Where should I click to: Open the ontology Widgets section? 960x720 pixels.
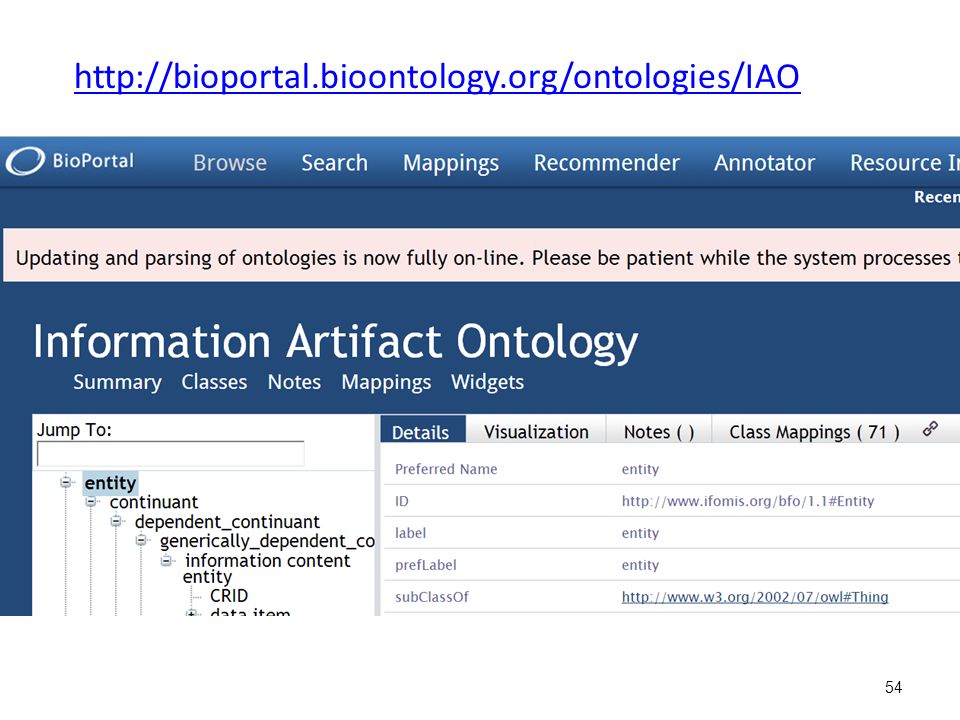487,382
